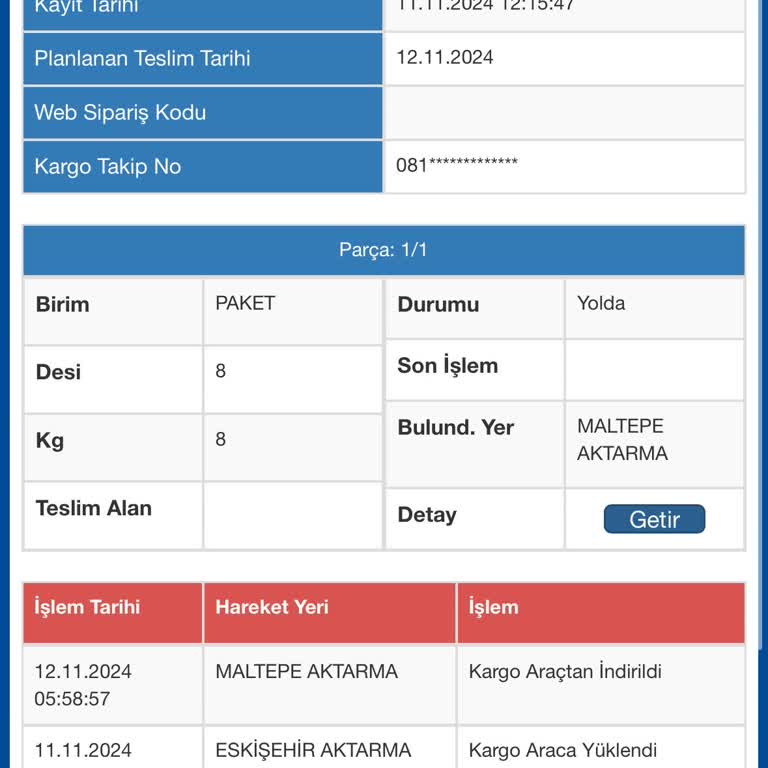Click the Parça: 1/1 header

click(384, 250)
